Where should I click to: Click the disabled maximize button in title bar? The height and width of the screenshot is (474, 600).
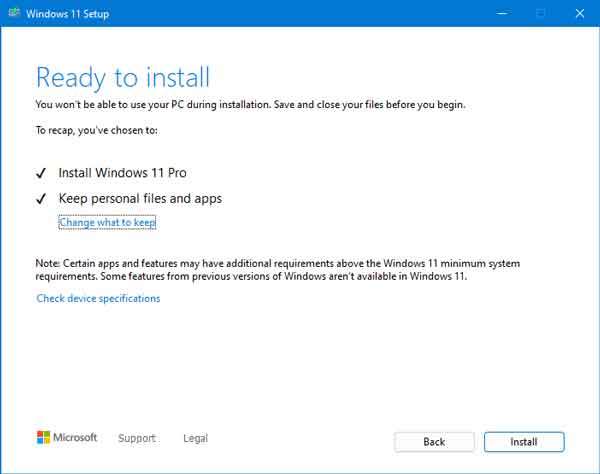pyautogui.click(x=541, y=13)
